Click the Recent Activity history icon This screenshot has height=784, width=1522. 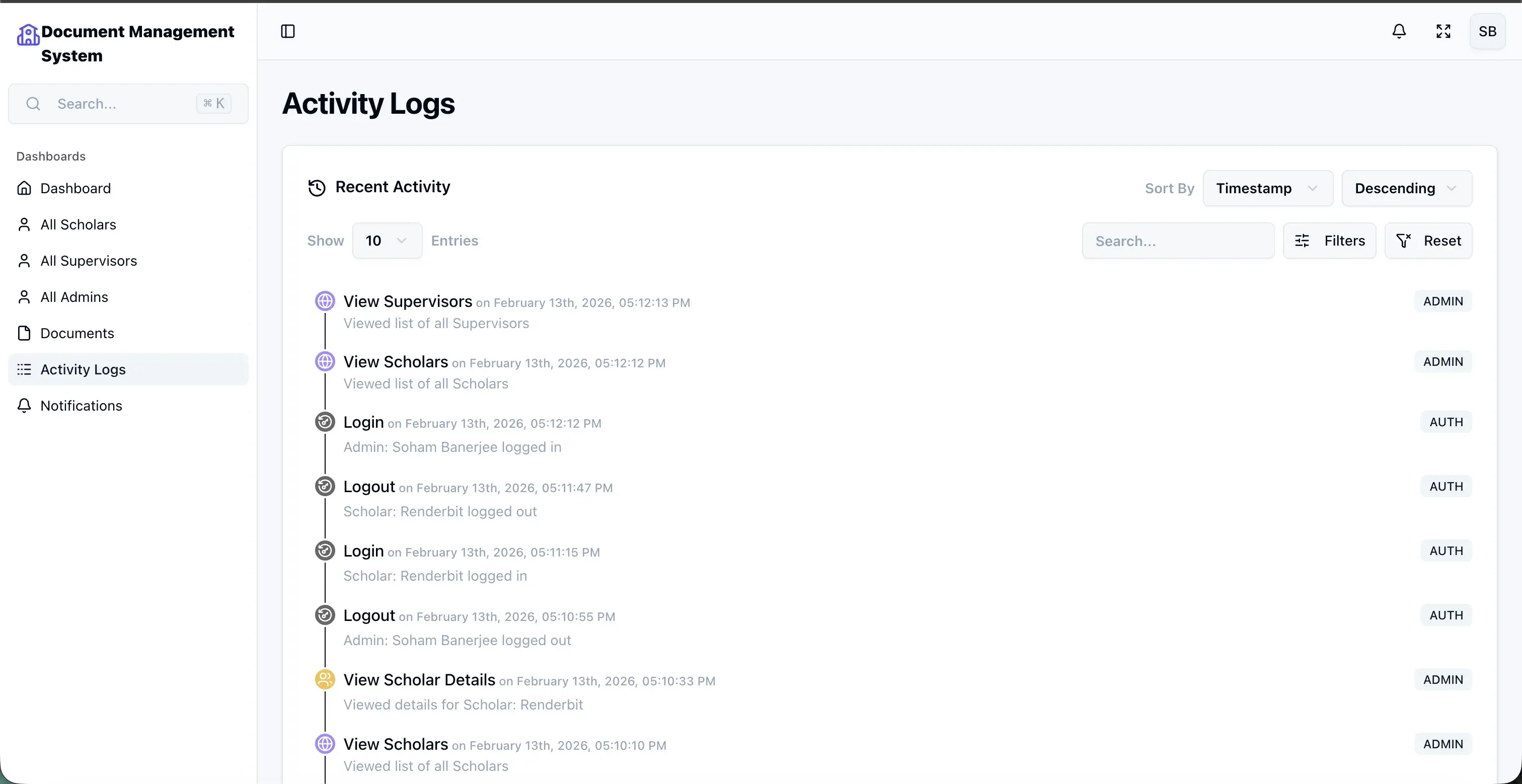(x=317, y=188)
